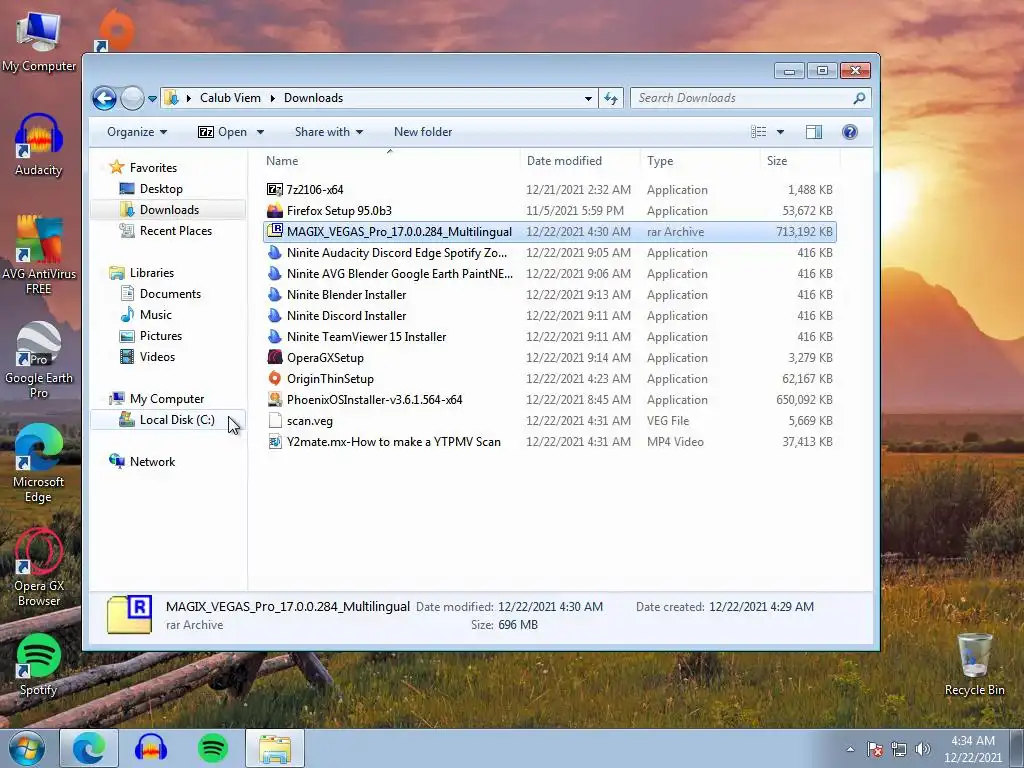The image size is (1024, 768).
Task: Sort by the Size column header
Action: pyautogui.click(x=777, y=161)
